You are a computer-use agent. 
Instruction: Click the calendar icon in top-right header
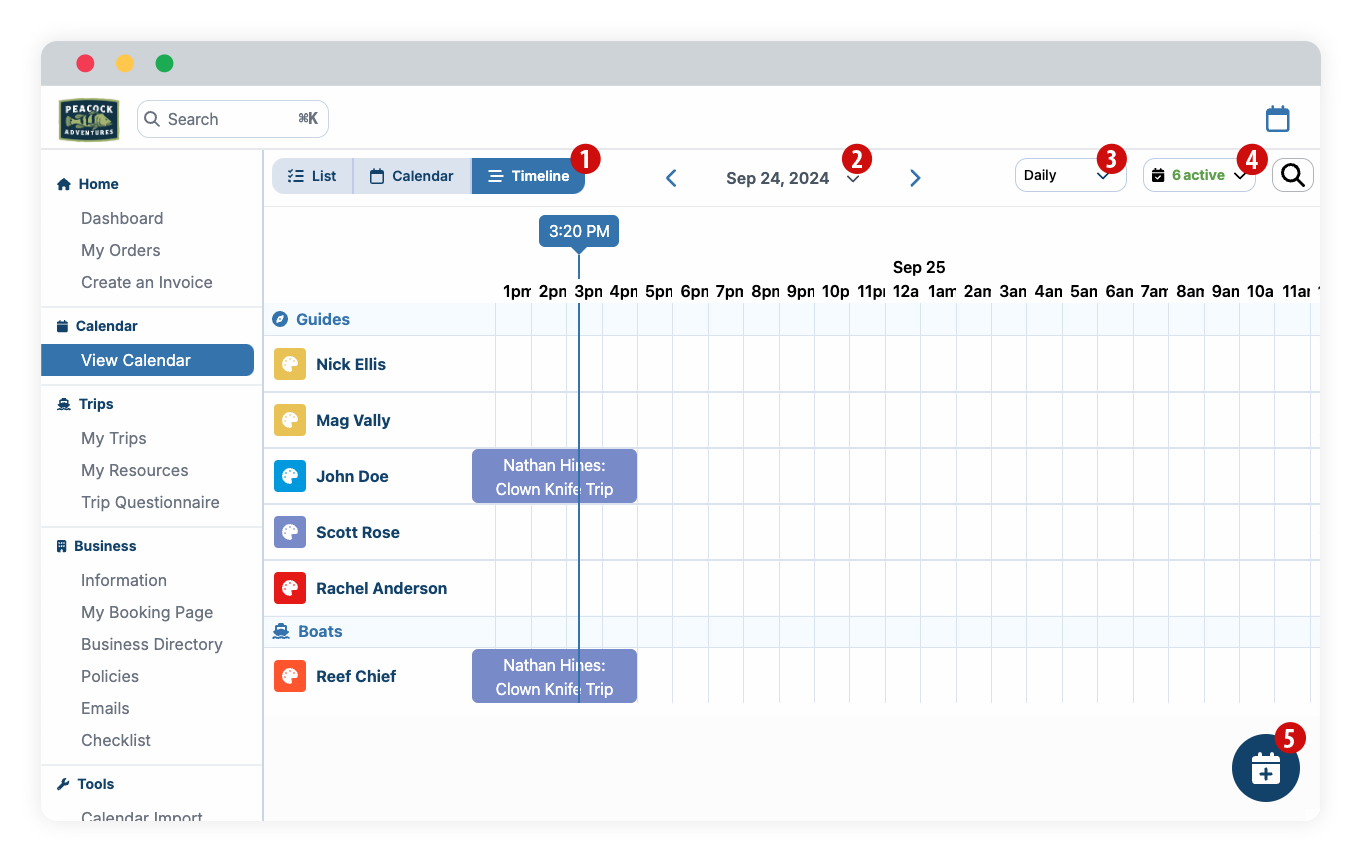1277,119
